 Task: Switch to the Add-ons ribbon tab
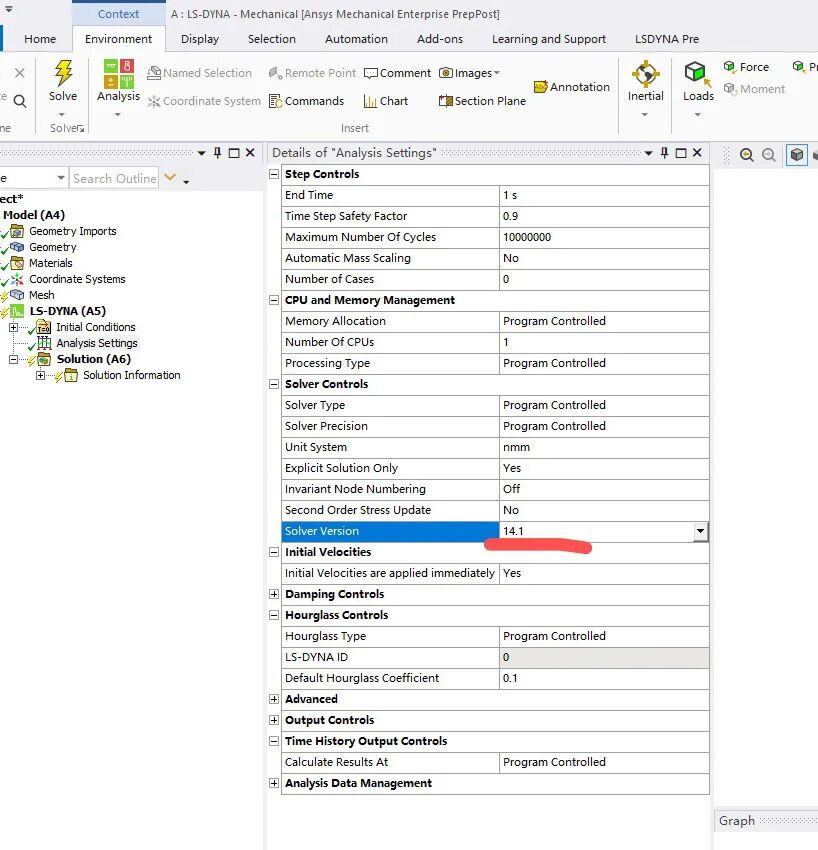click(x=440, y=39)
